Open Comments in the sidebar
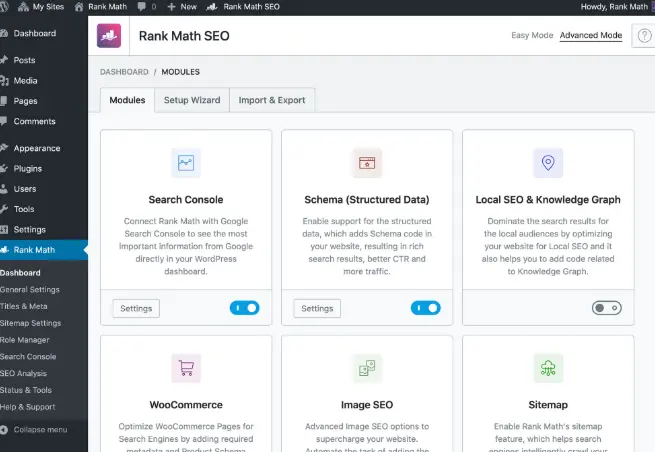The width and height of the screenshot is (655, 452). [x=34, y=122]
